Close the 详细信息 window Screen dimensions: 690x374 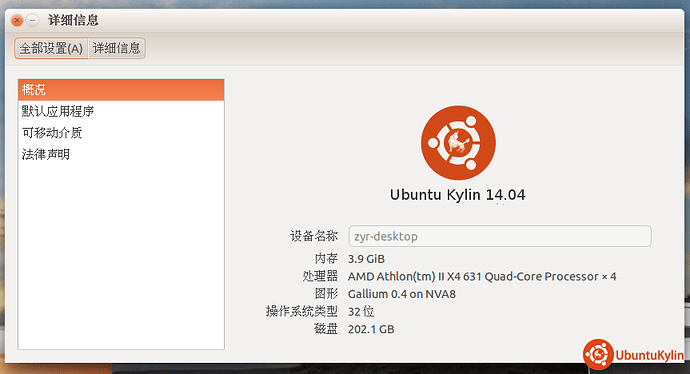[x=17, y=20]
